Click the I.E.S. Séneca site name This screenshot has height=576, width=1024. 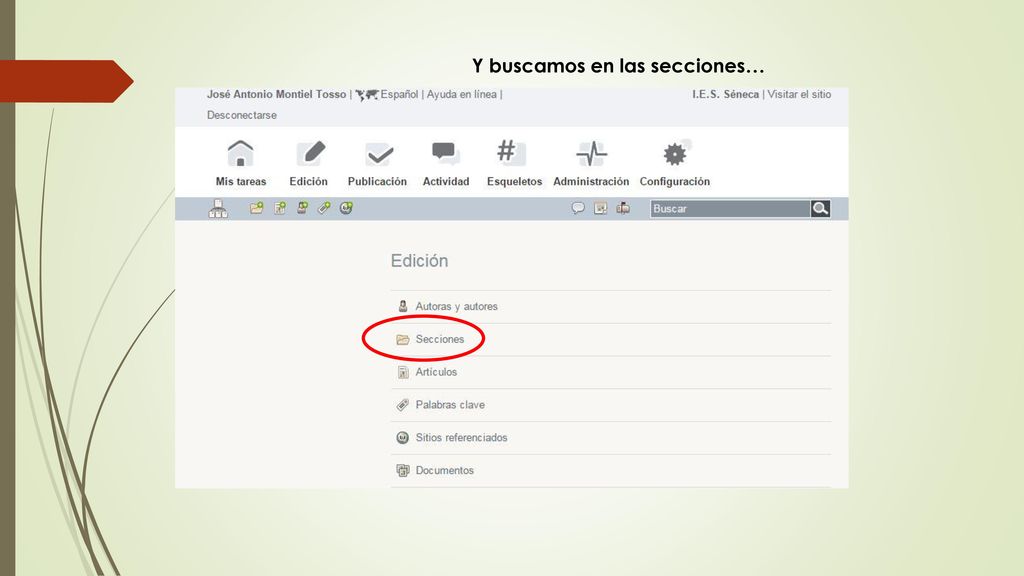coord(726,94)
